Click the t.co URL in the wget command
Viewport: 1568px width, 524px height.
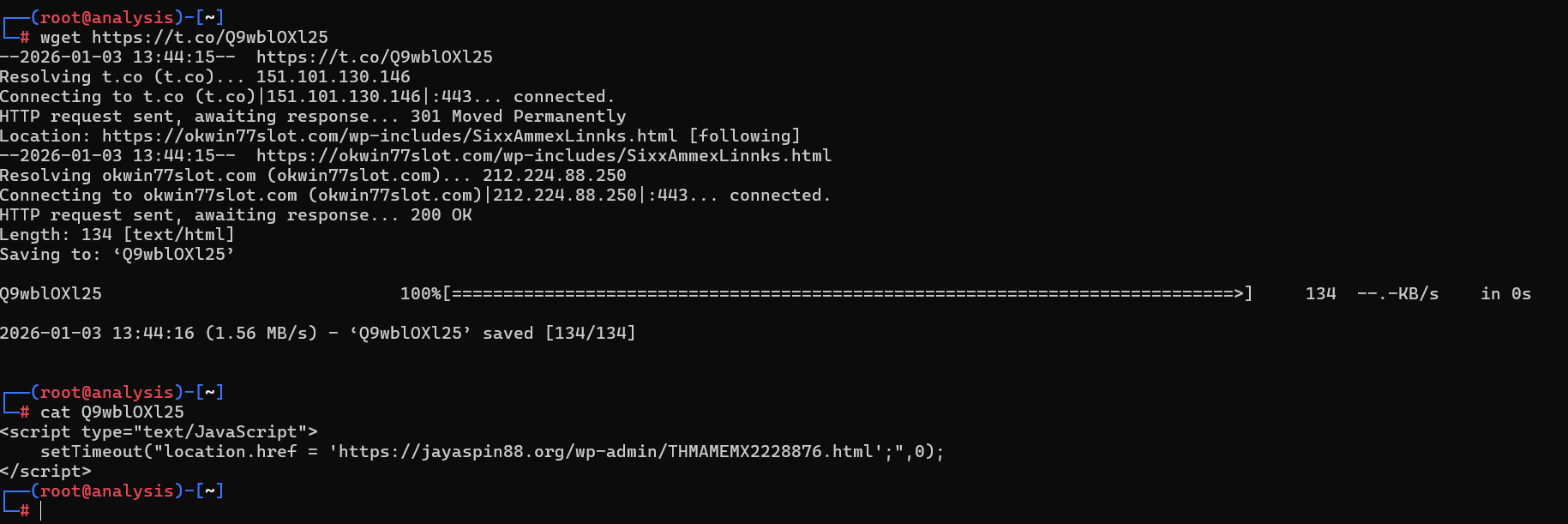click(209, 38)
